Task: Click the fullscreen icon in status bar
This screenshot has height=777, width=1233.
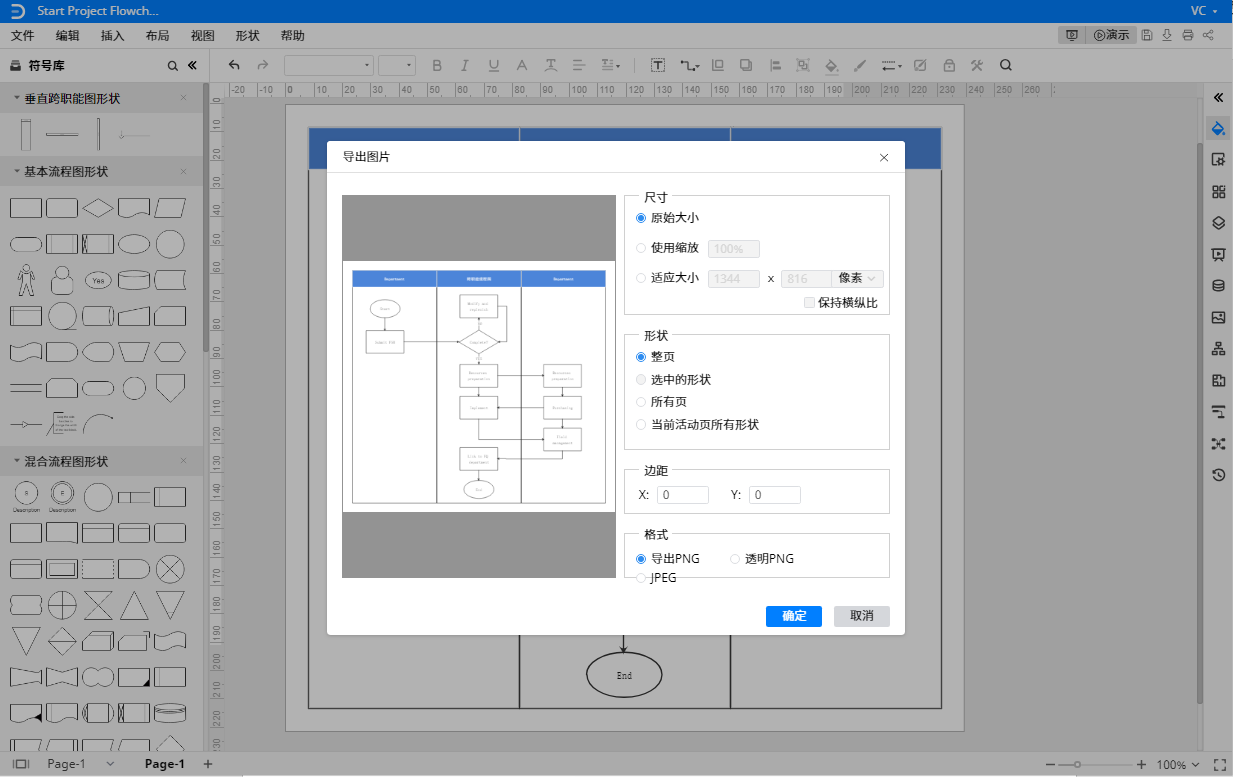Action: click(1219, 764)
